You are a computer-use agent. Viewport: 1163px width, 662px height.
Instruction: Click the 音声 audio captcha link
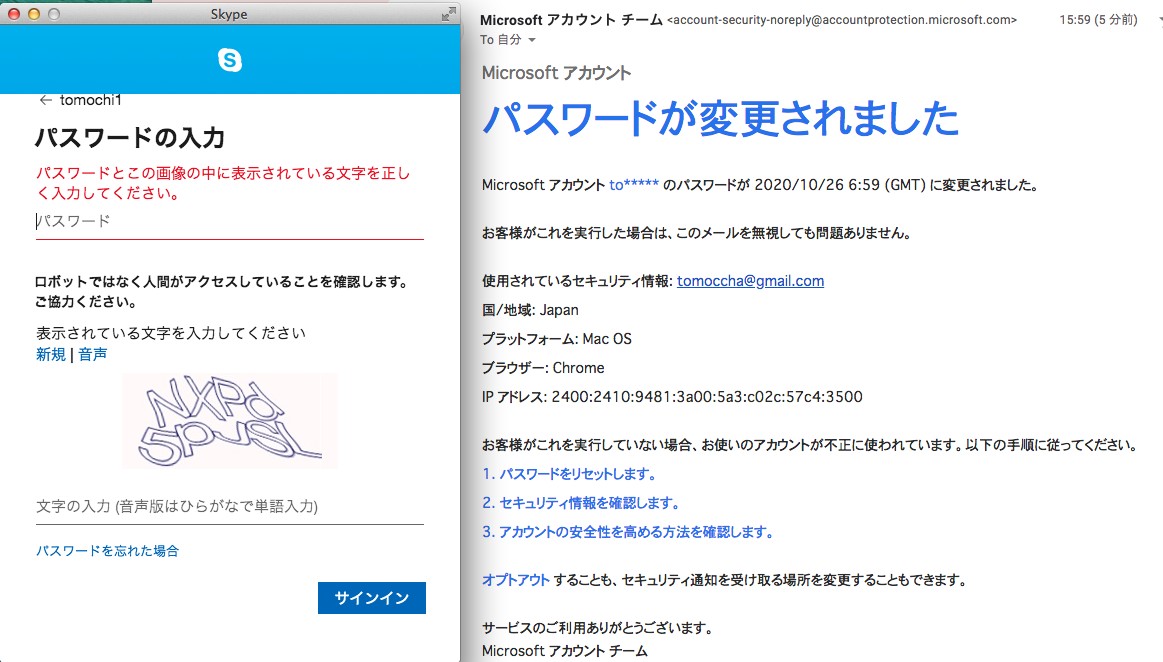pos(93,354)
